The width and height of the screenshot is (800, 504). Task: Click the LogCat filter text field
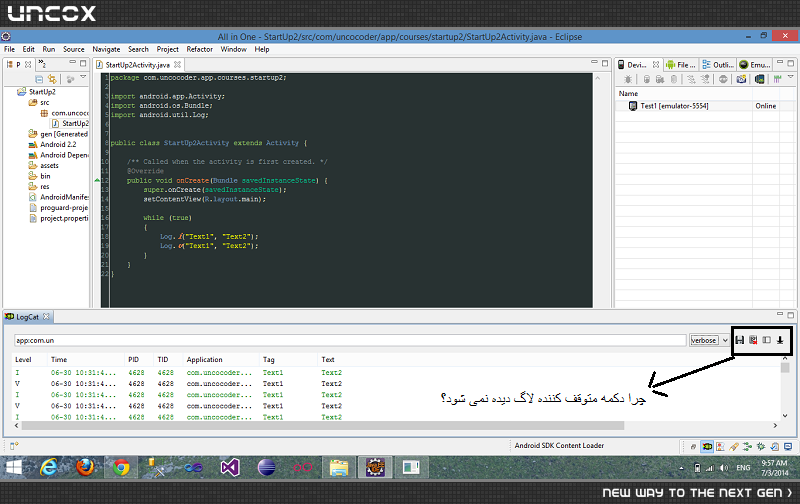[350, 340]
